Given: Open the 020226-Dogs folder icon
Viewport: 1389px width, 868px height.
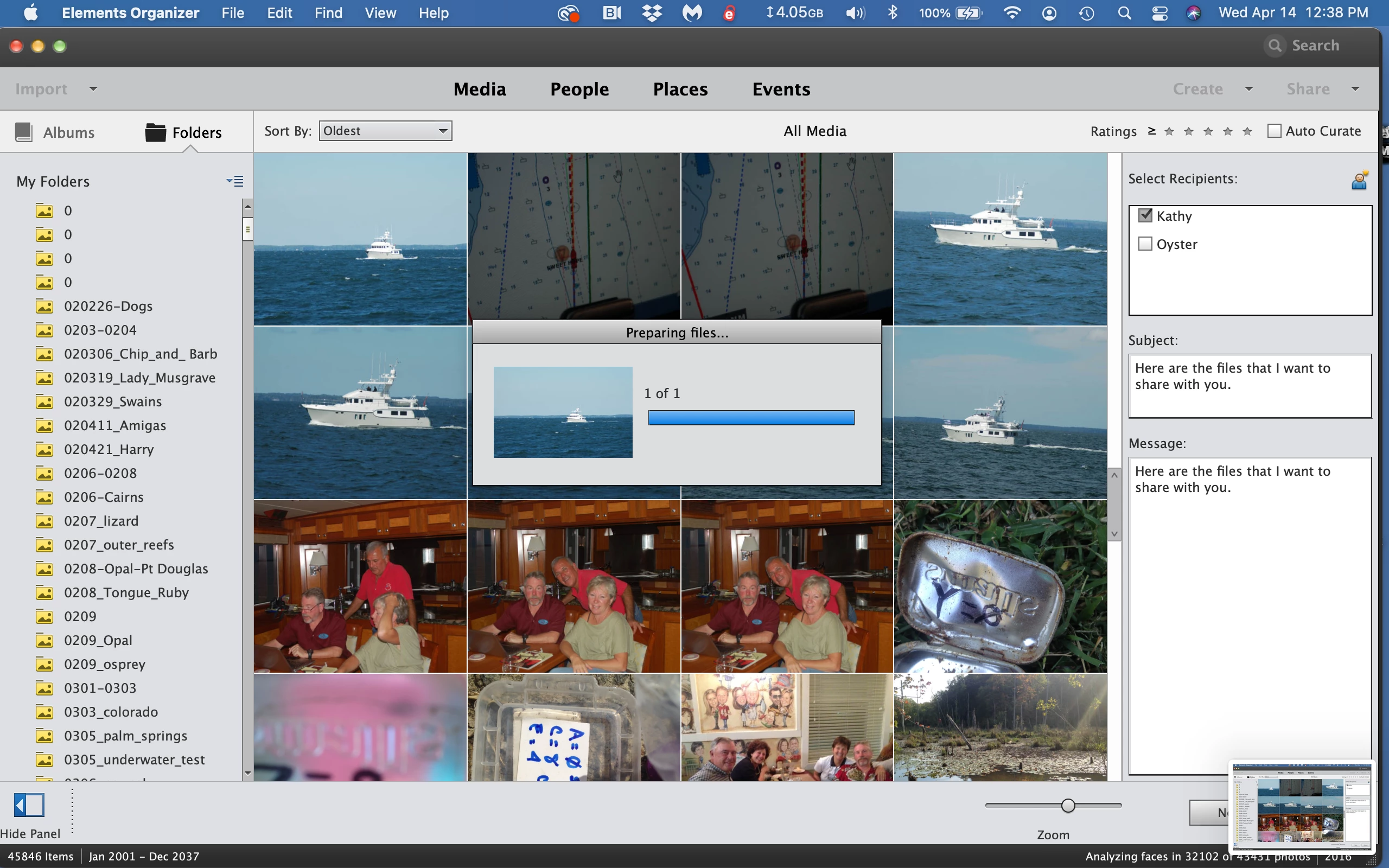Looking at the screenshot, I should tap(44, 307).
